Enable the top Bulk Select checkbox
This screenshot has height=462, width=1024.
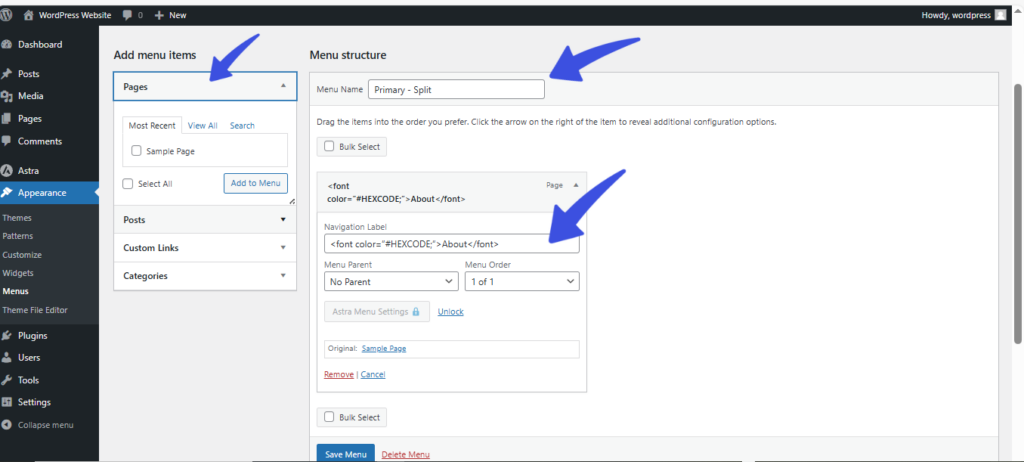[329, 146]
